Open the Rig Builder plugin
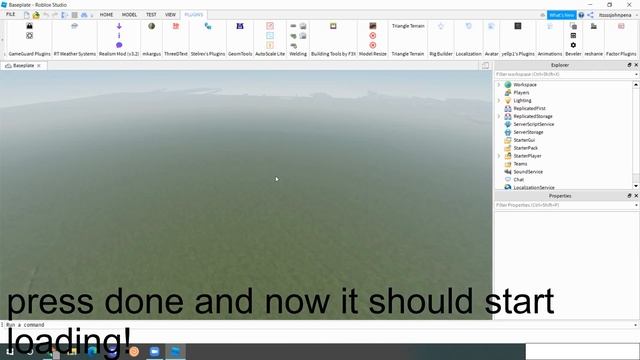The height and width of the screenshot is (360, 640). click(441, 26)
